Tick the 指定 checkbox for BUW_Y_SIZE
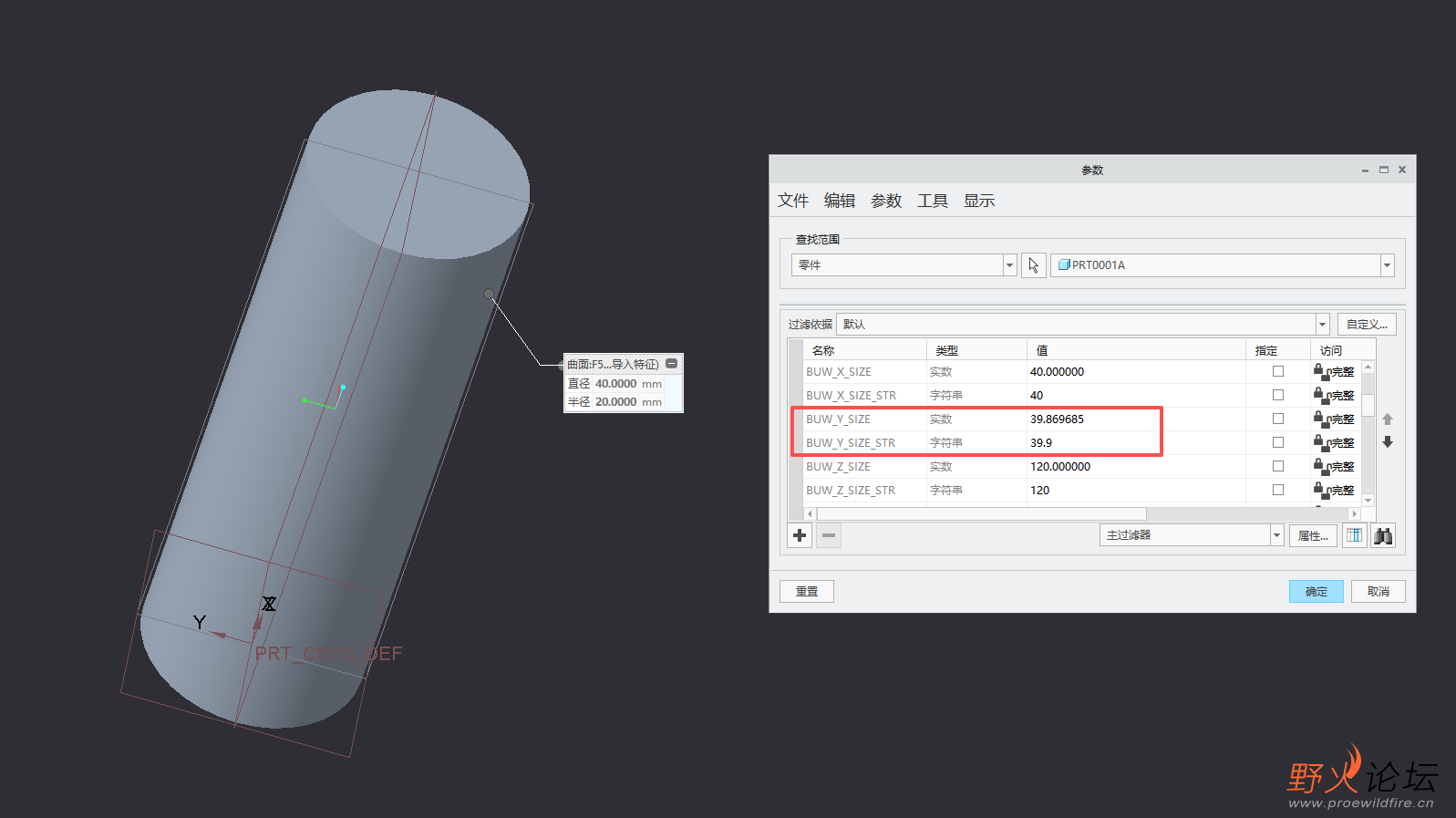The image size is (1456, 818). (x=1278, y=419)
